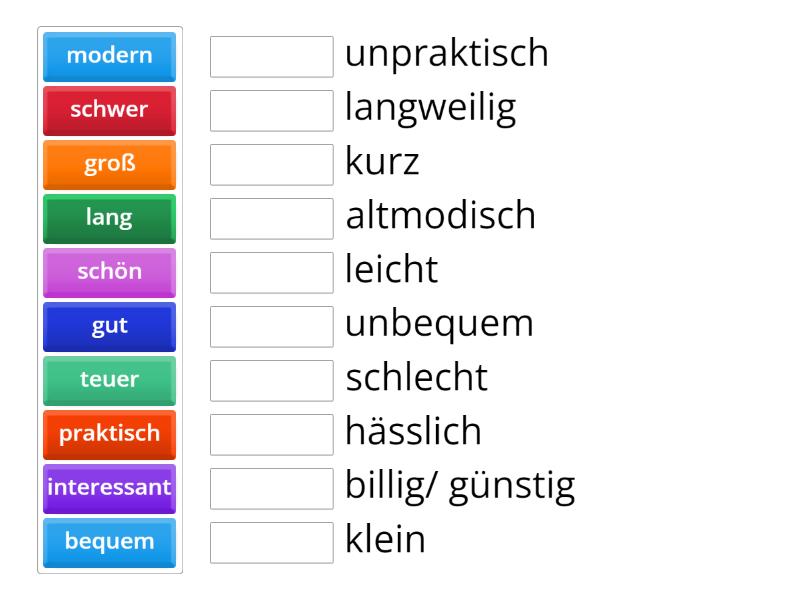Select the red 'schwer' word tile
The image size is (800, 600).
(x=110, y=110)
